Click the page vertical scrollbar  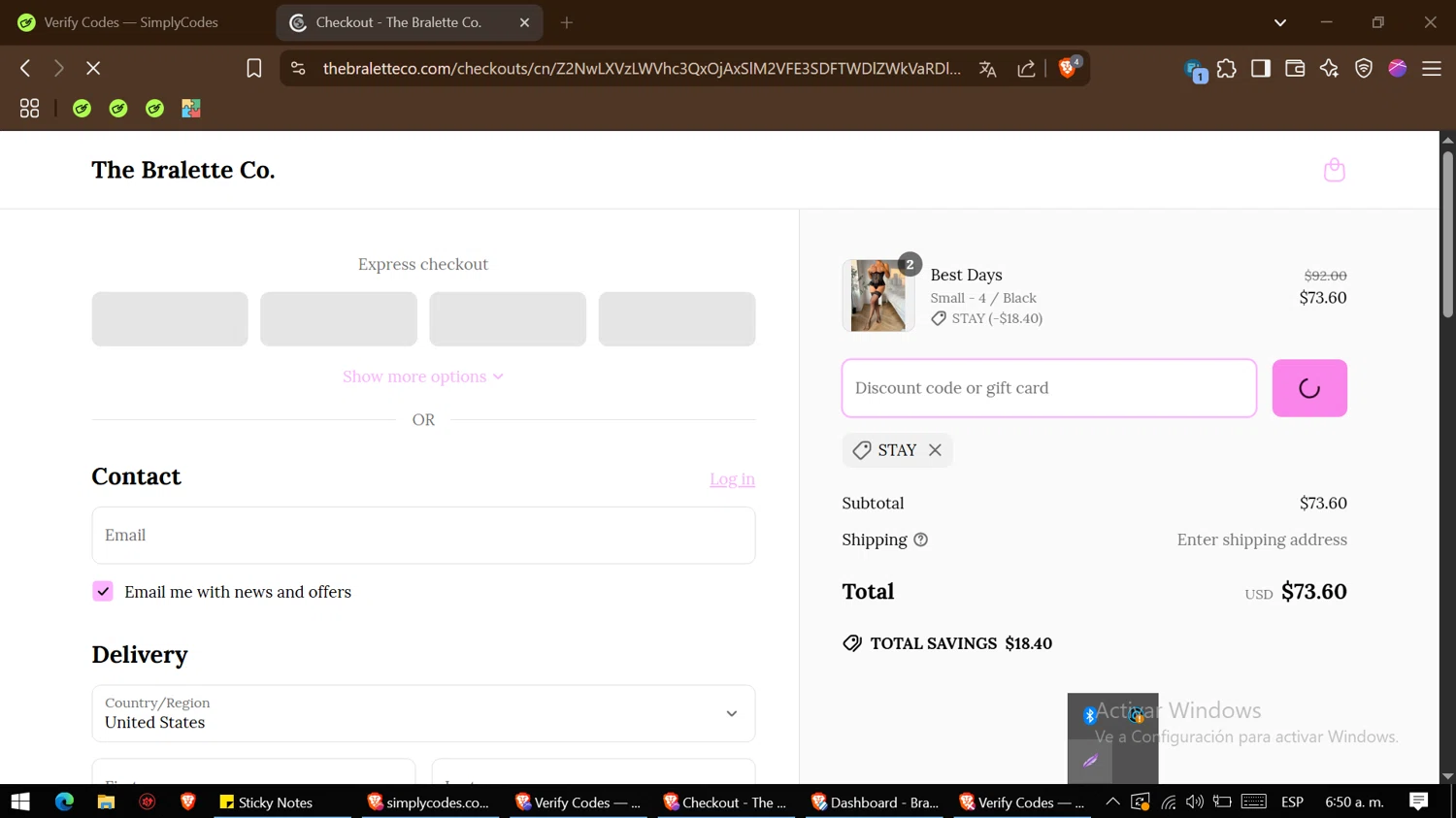pyautogui.click(x=1447, y=235)
